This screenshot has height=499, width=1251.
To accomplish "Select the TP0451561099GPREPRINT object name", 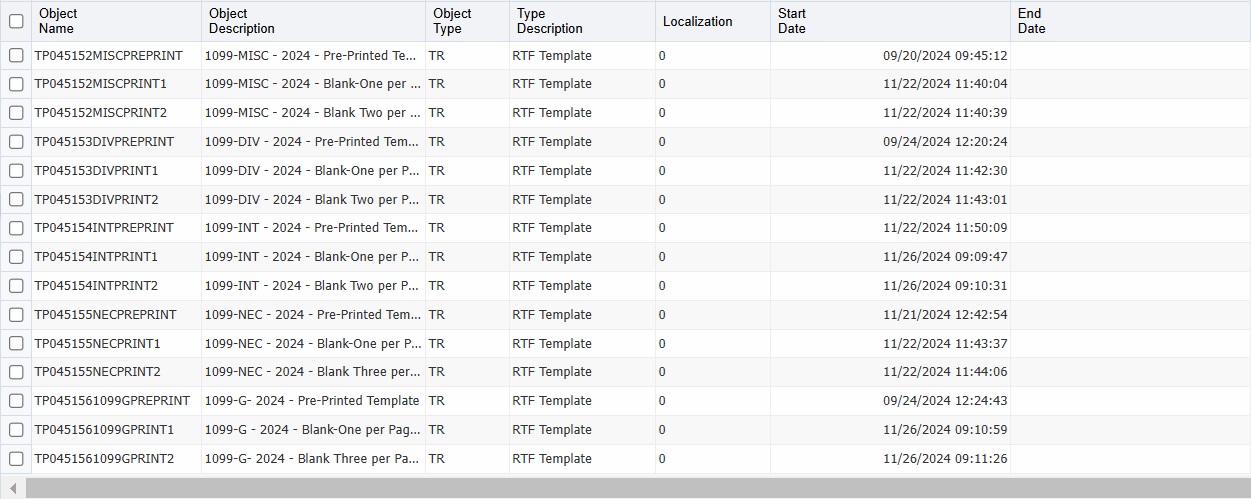I will pos(112,401).
